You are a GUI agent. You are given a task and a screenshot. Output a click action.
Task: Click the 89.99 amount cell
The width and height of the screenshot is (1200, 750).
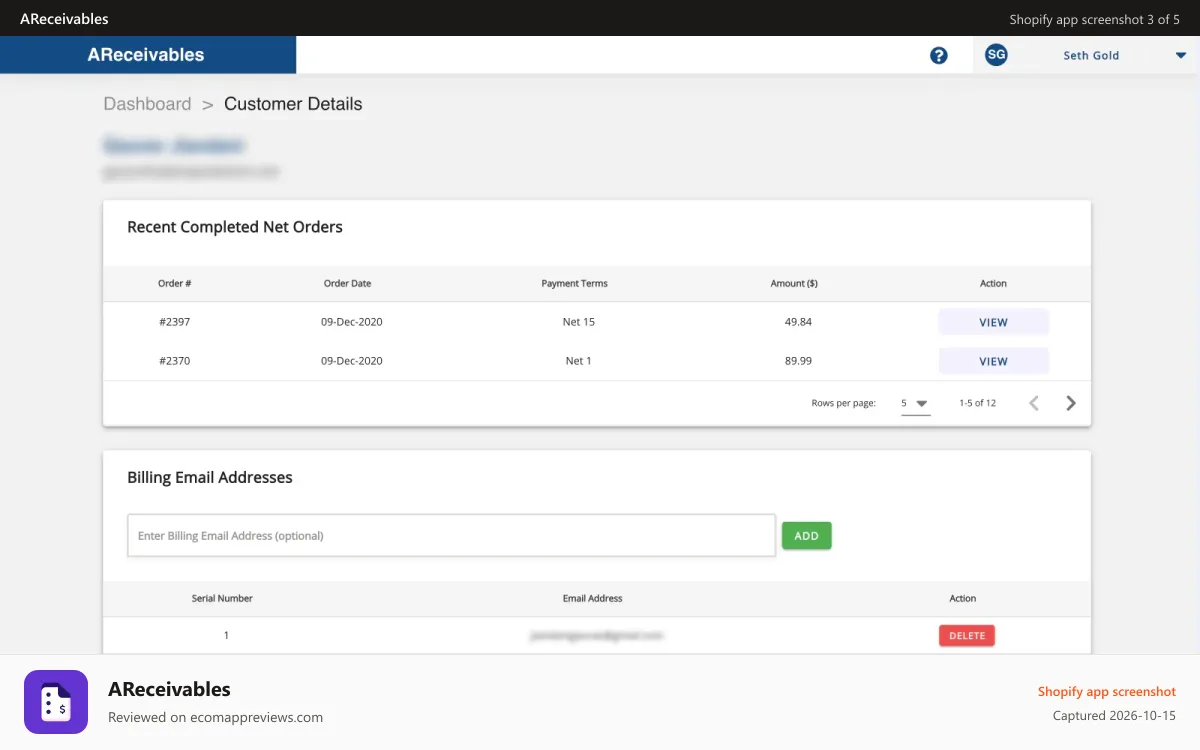798,361
